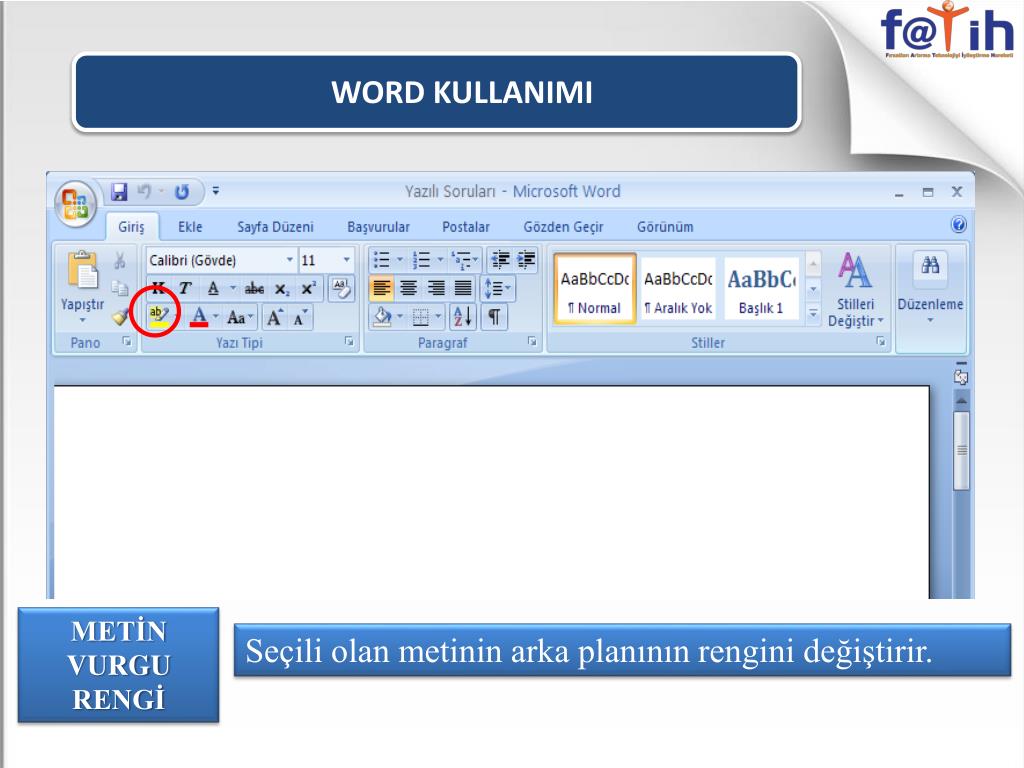Click the vertical scrollbar thumb
The height and width of the screenshot is (768, 1024).
tap(961, 450)
